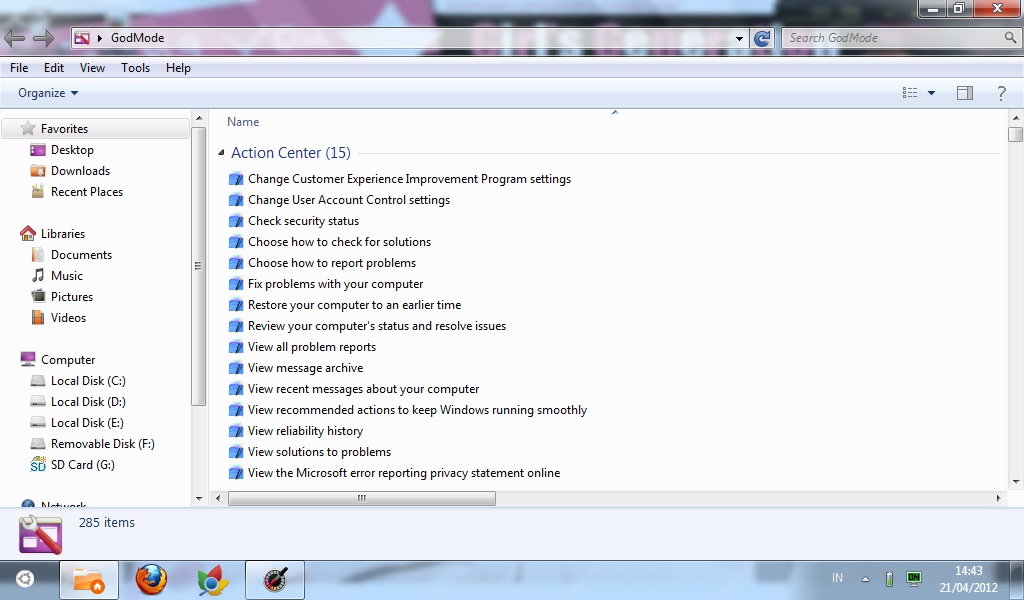Click the address bar refresh button

762,39
